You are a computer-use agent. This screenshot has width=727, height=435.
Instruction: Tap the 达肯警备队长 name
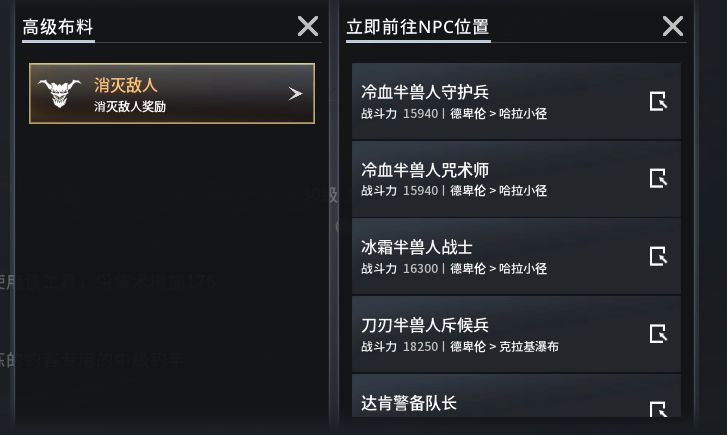[409, 403]
